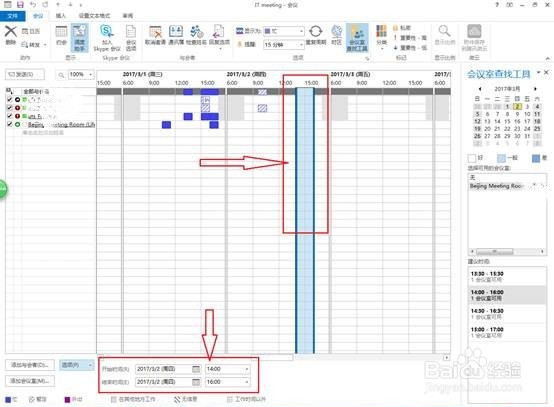Open the Calendar button in actions group
This screenshot has width=554, height=407.
coord(31,31)
